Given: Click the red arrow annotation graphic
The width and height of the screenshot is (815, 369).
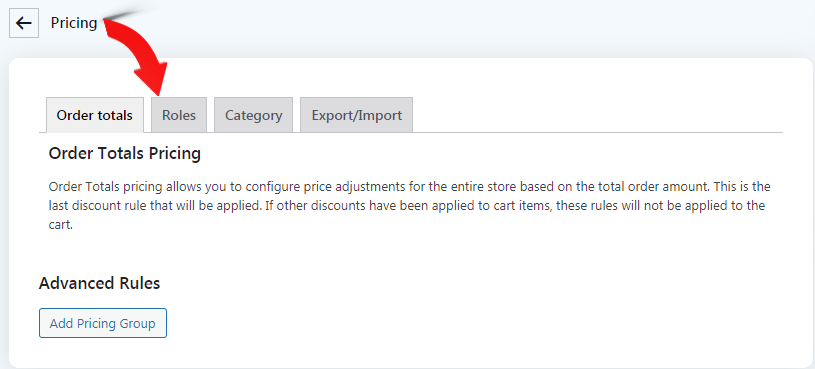Looking at the screenshot, I should pos(138,55).
